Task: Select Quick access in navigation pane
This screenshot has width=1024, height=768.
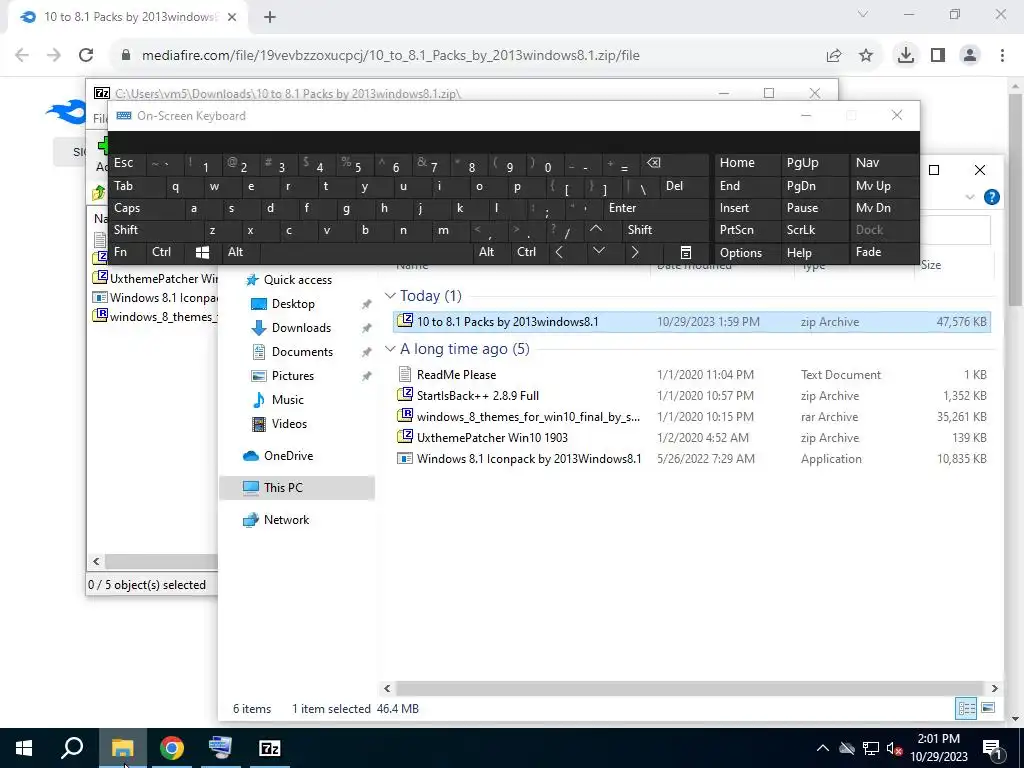Action: pos(297,280)
